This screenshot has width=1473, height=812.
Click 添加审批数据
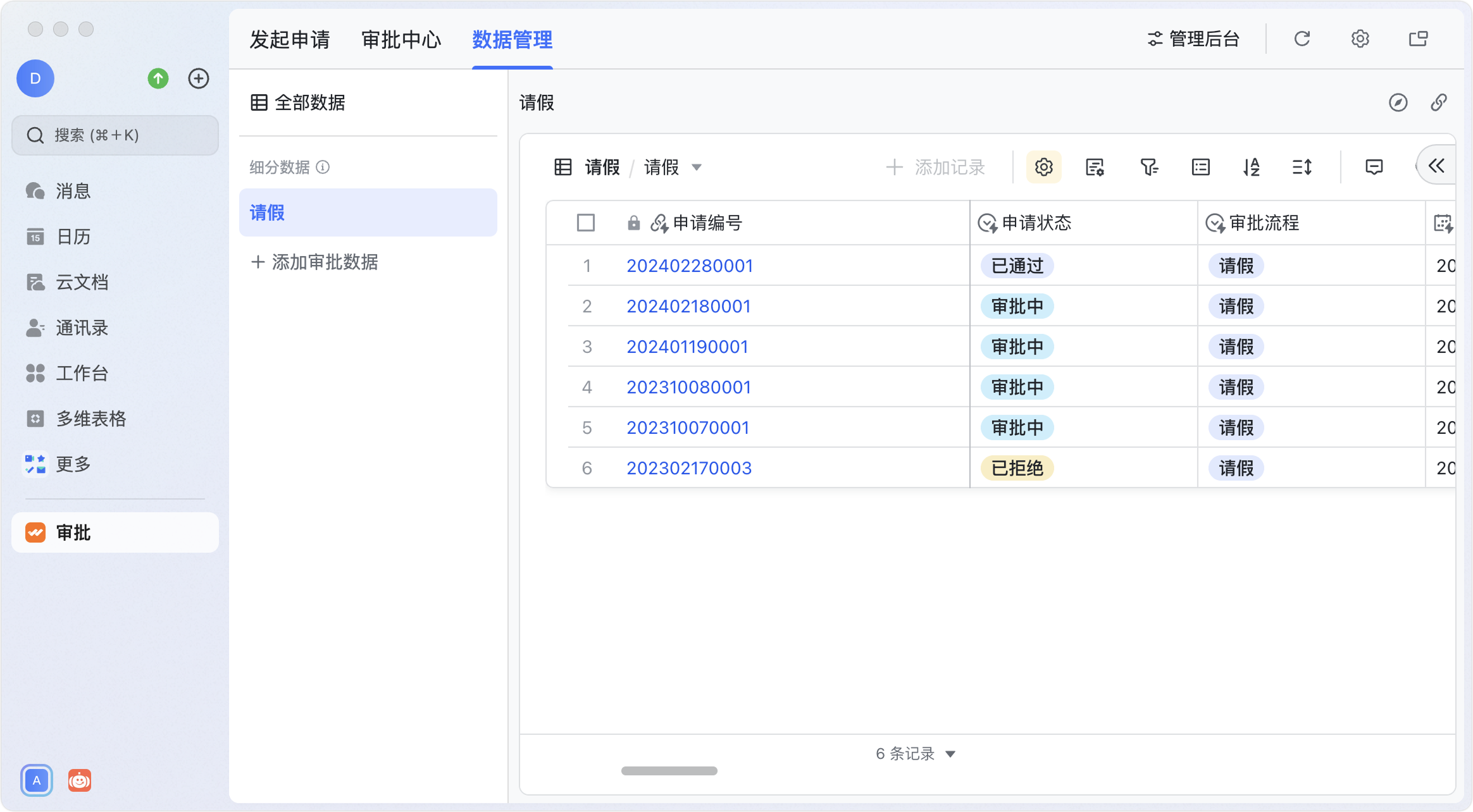click(x=314, y=262)
